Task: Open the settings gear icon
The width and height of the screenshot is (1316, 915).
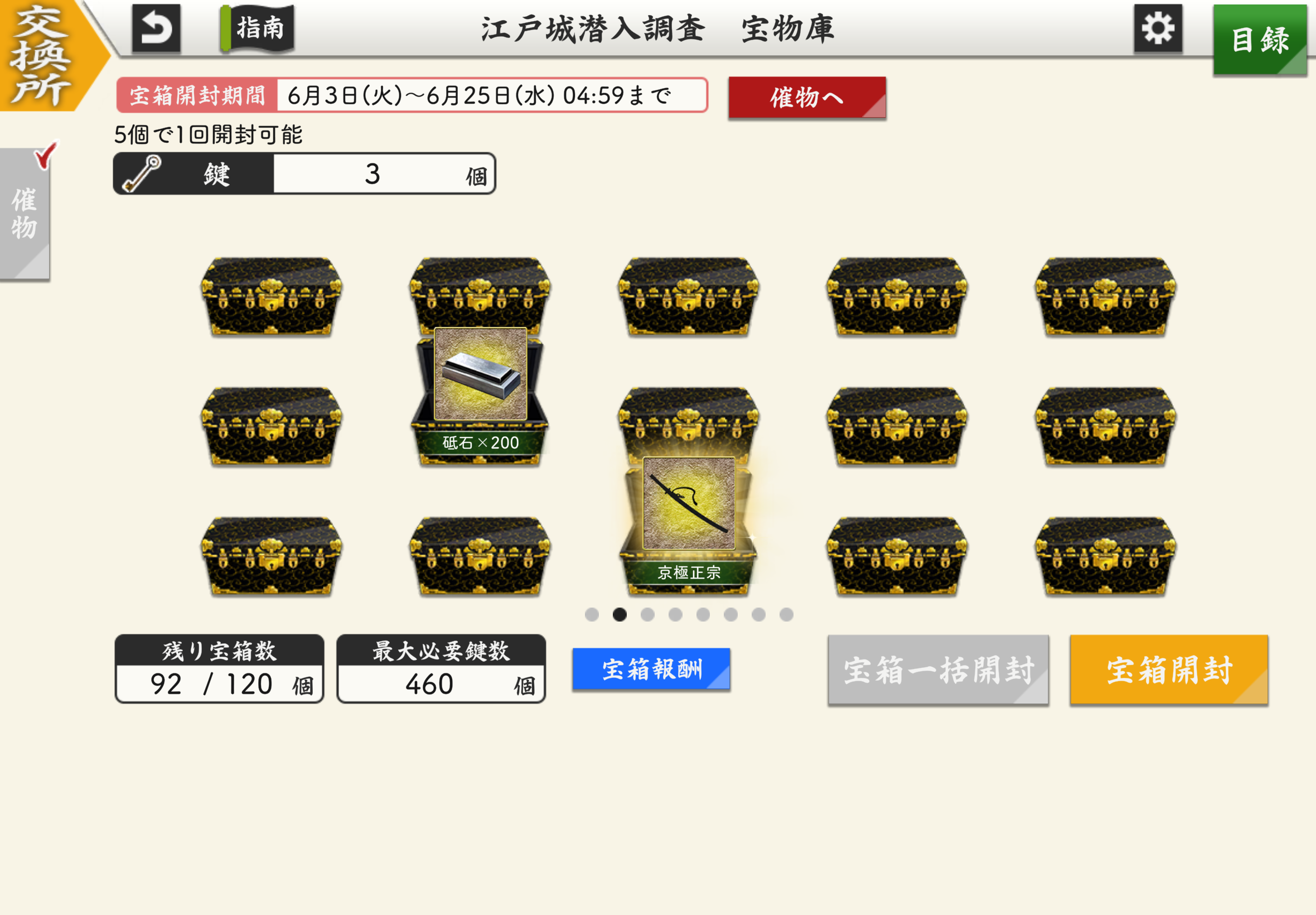Action: click(x=1157, y=28)
